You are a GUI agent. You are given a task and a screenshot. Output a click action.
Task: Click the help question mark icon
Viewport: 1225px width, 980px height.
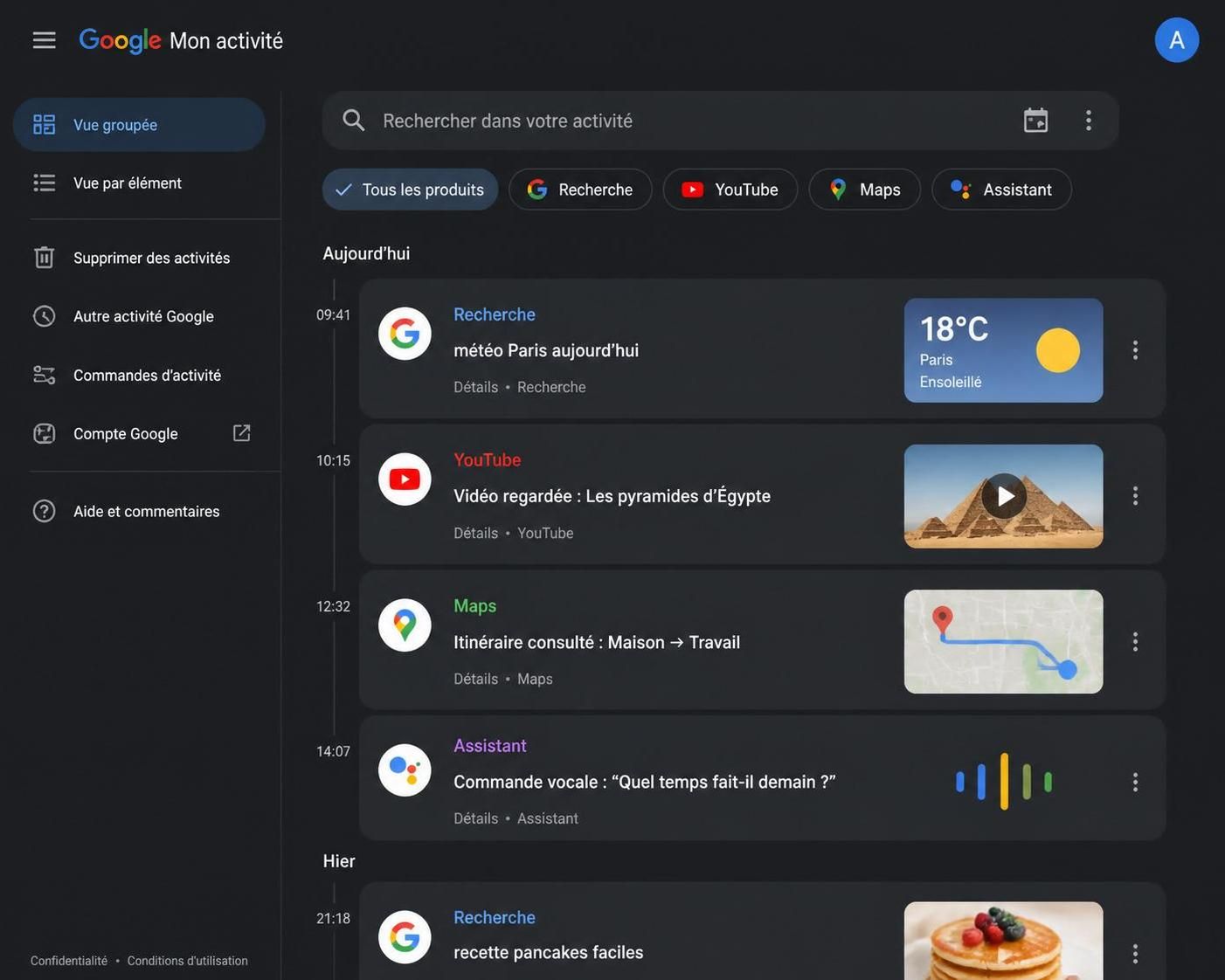pos(44,511)
